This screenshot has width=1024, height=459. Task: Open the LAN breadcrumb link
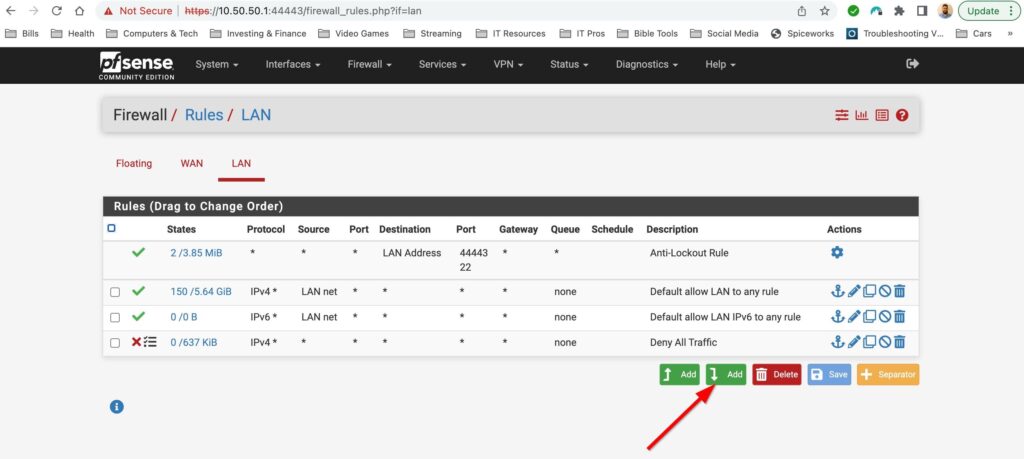click(256, 115)
